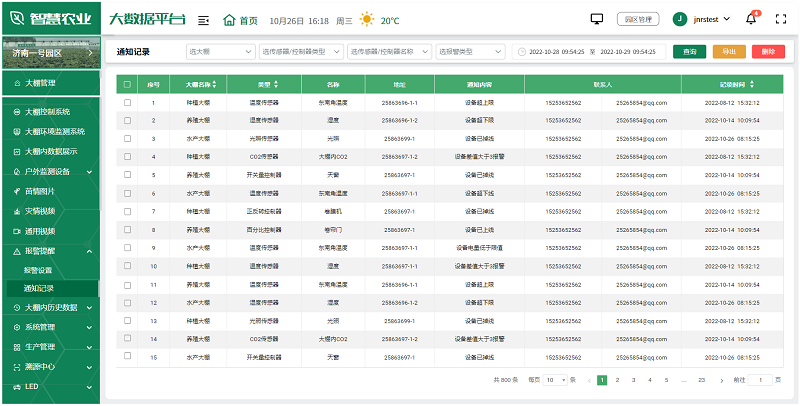800x406 pixels.
Task: Click the sidebar collapse menu icon
Action: pos(204,20)
